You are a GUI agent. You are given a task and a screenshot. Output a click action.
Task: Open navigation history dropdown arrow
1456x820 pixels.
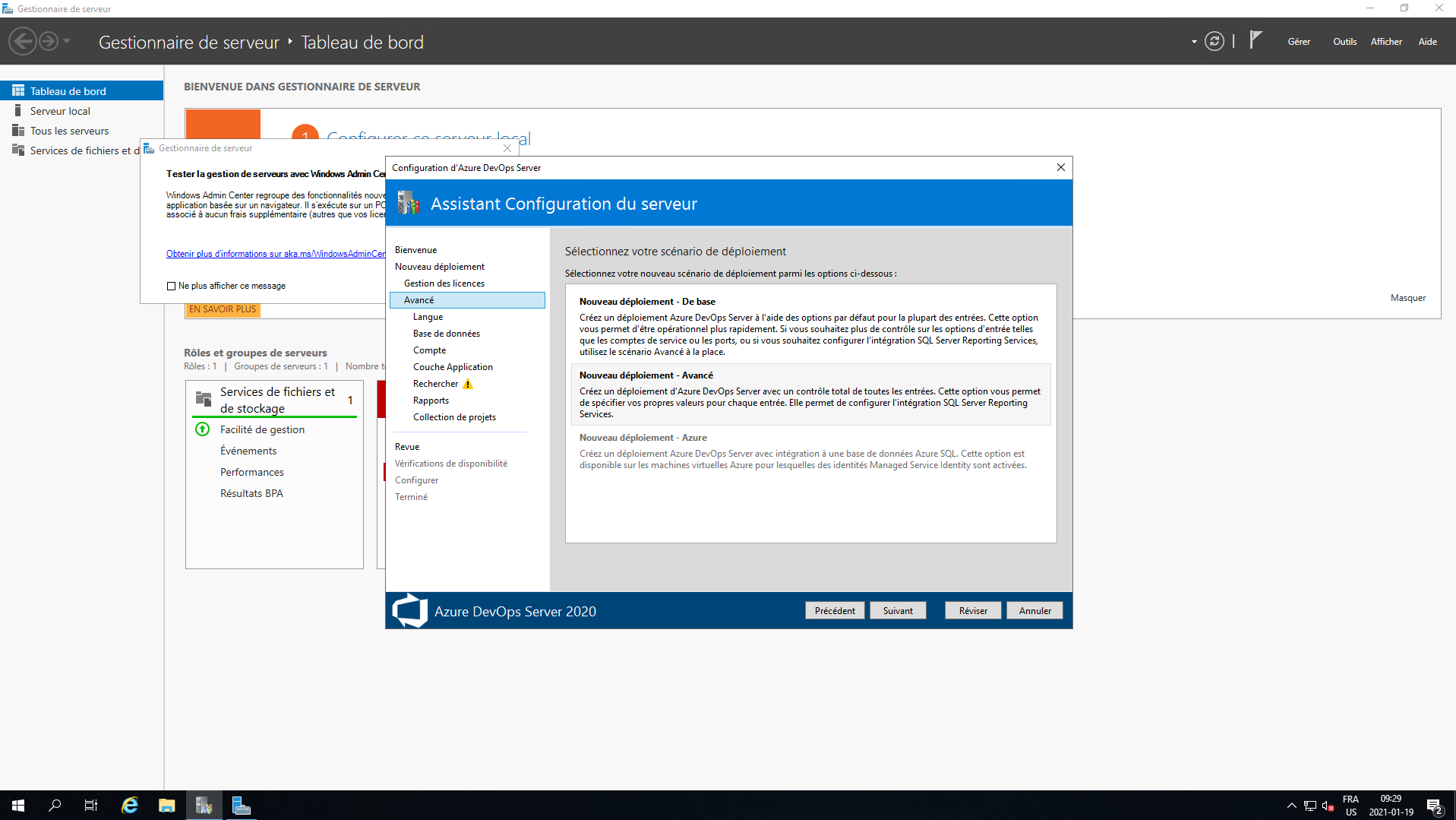67,41
